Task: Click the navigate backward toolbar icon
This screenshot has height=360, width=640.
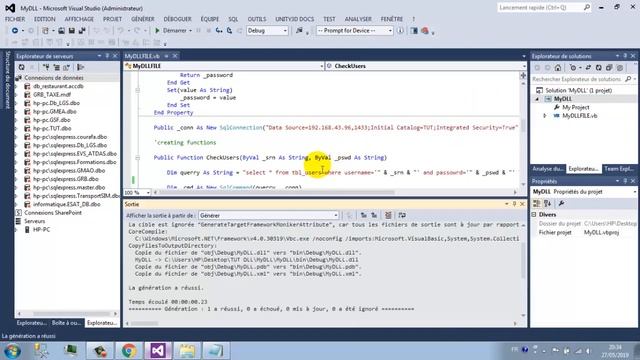Action: coord(15,31)
